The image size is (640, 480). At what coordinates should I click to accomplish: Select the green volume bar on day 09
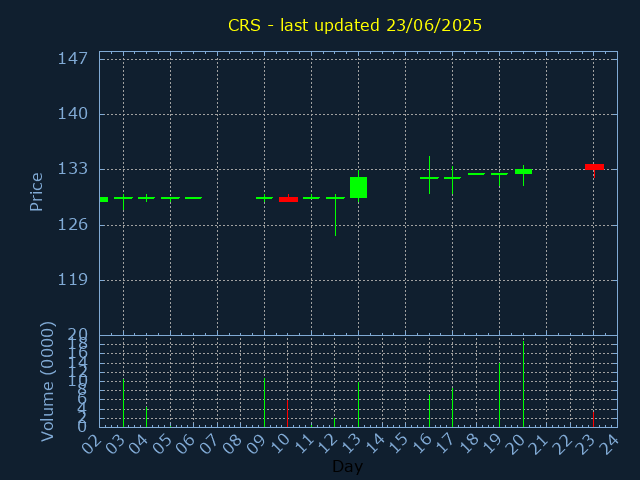264,402
